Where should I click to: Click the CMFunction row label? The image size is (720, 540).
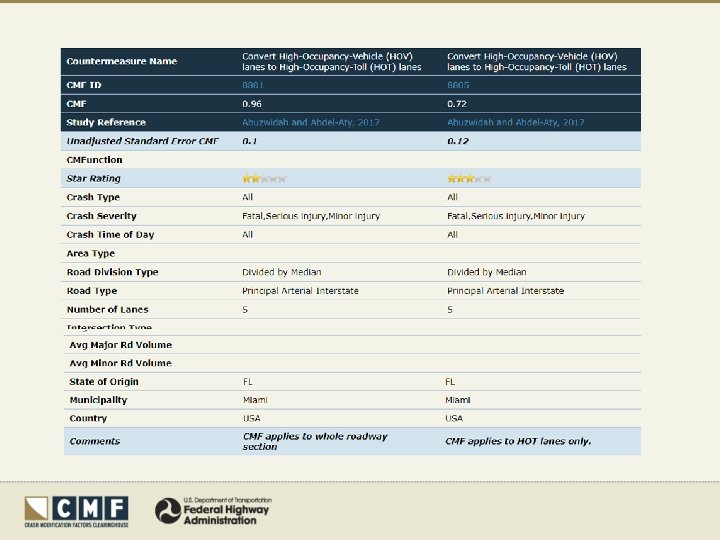pyautogui.click(x=94, y=160)
